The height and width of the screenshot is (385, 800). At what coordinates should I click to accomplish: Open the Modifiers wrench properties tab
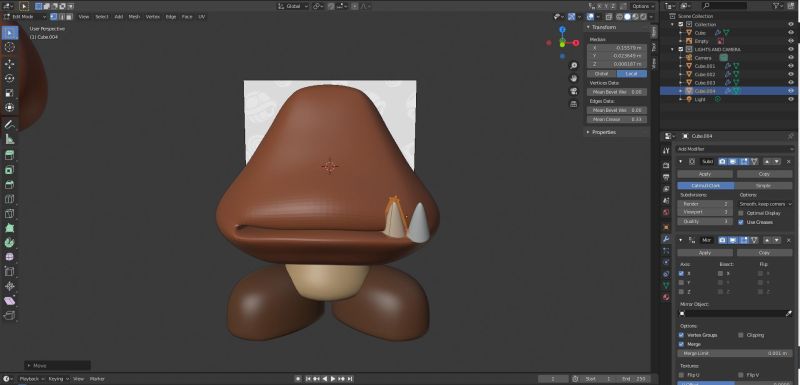pos(666,239)
